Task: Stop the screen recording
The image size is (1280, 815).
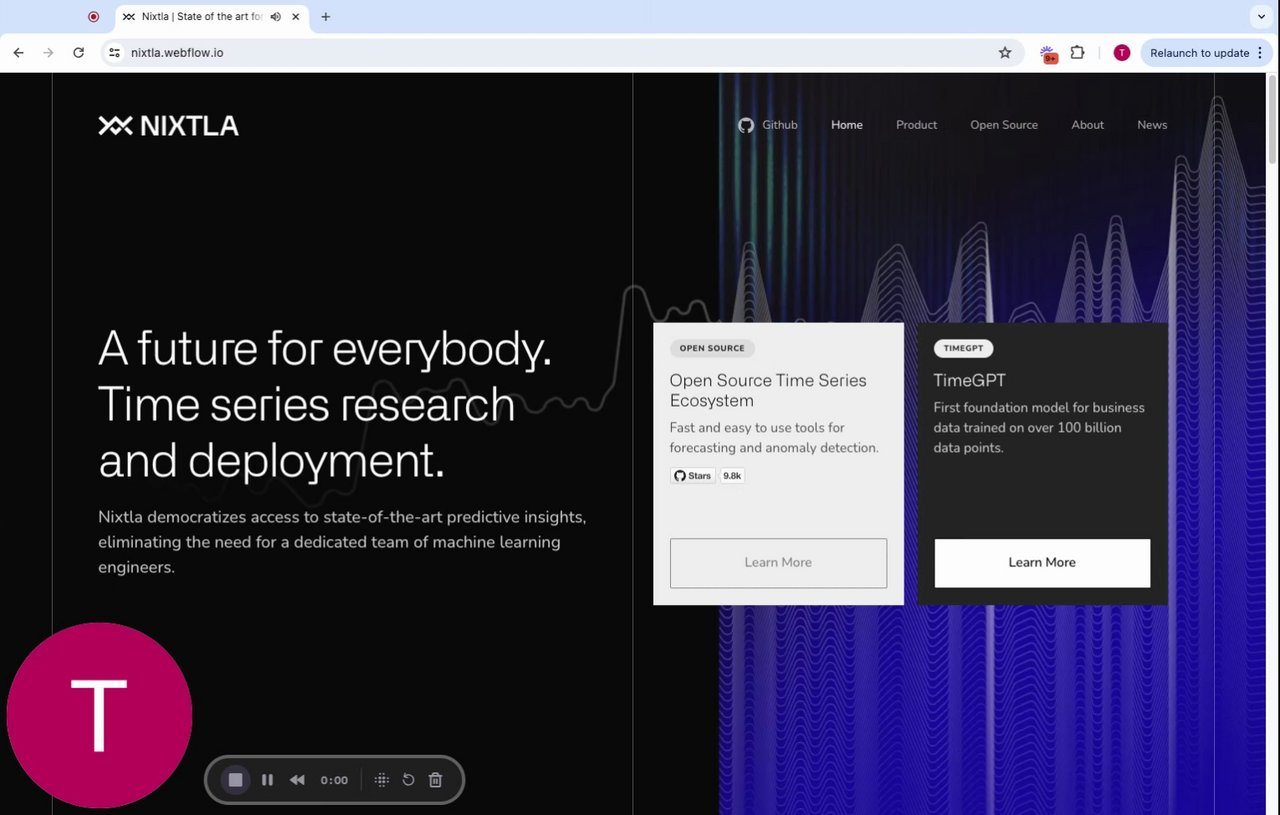Action: pos(235,780)
